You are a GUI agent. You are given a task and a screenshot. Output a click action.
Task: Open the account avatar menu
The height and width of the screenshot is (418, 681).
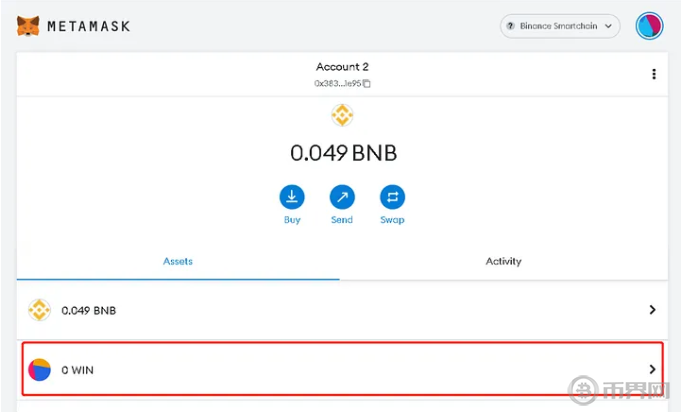pos(650,26)
